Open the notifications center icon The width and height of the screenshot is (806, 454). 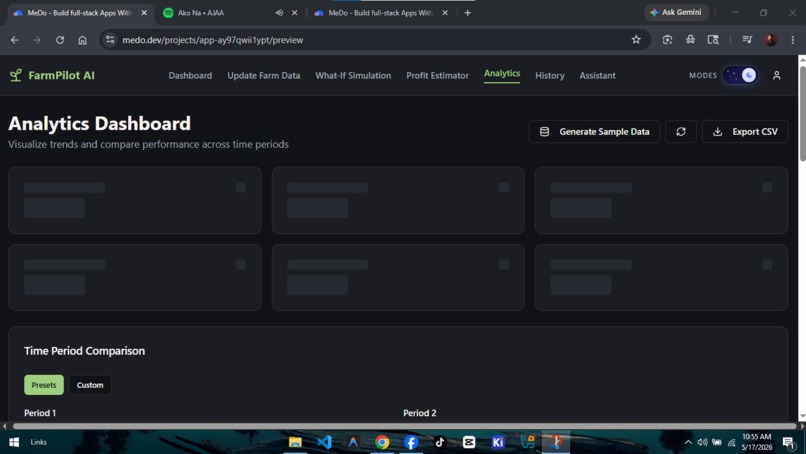(x=789, y=442)
